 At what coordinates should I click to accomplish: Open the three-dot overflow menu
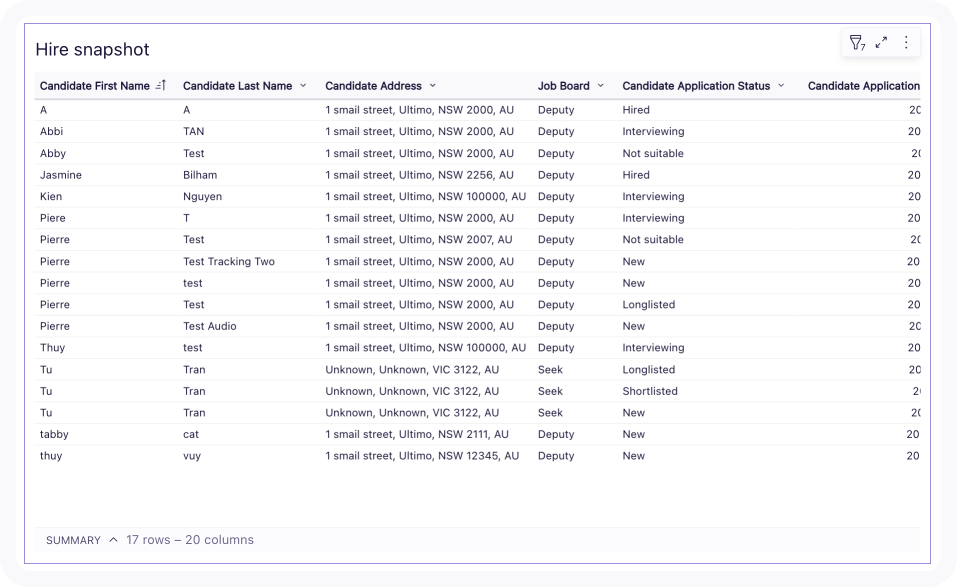(x=906, y=43)
